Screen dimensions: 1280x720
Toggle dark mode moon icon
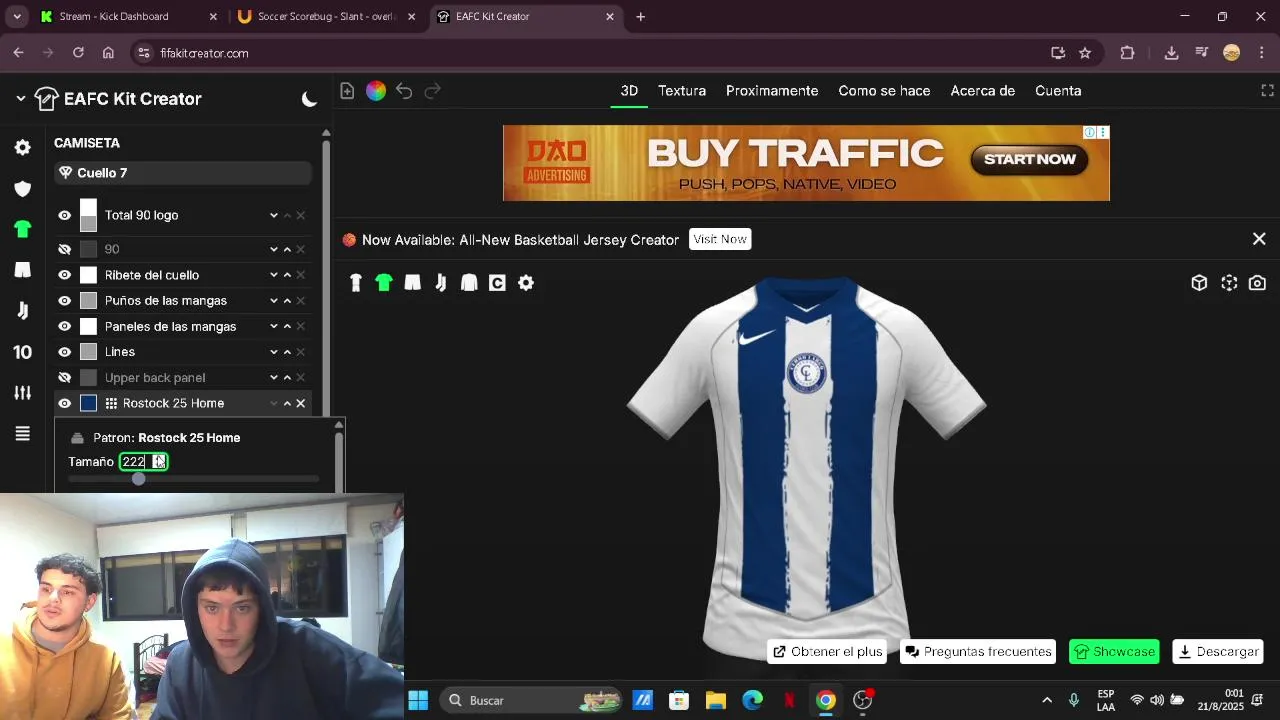pos(309,99)
